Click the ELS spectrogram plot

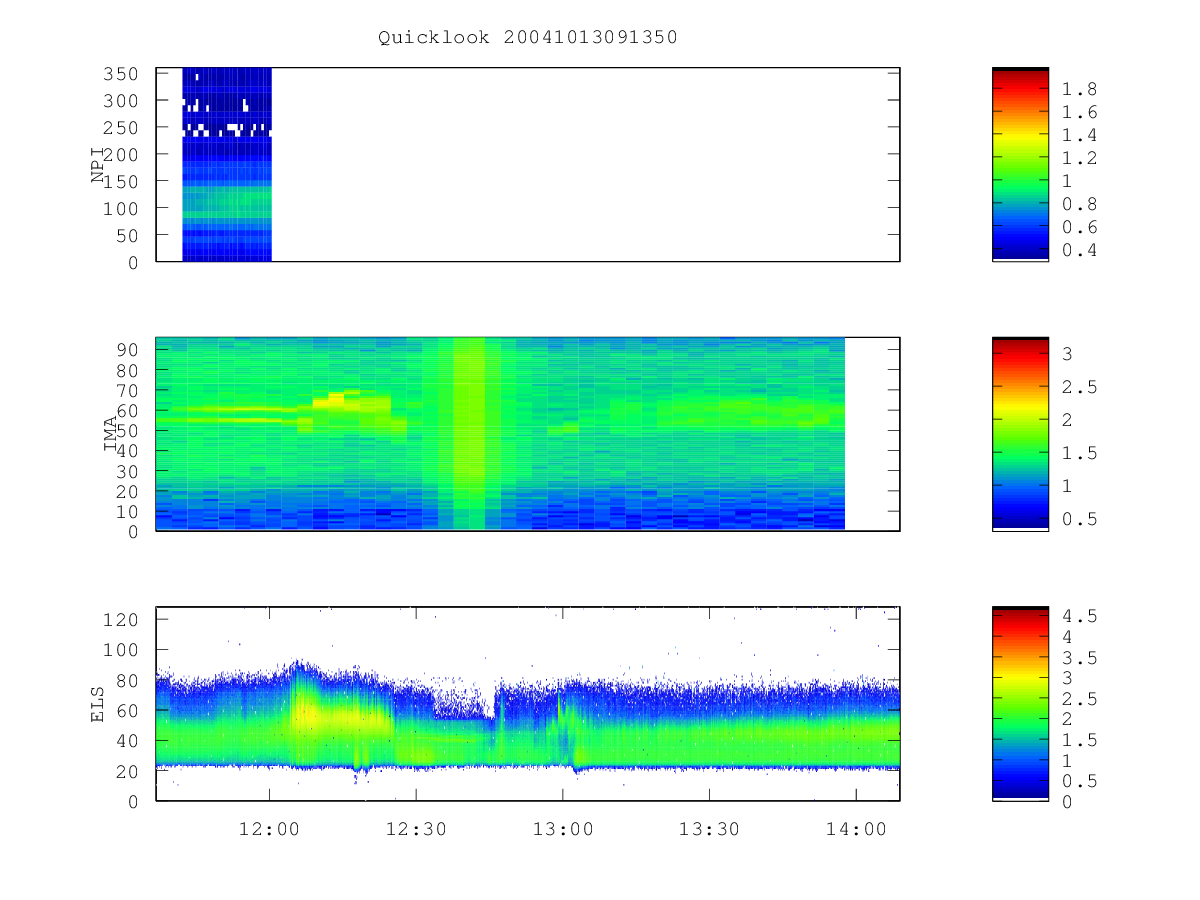[528, 704]
